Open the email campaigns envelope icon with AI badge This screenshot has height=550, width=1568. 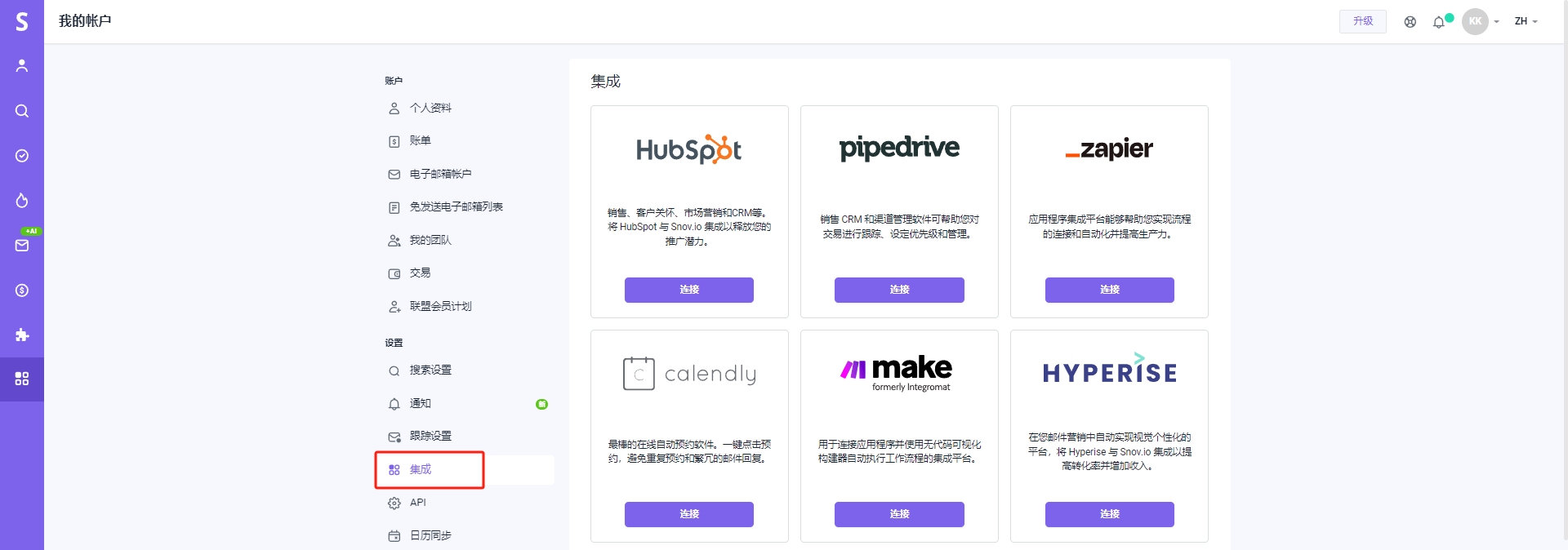click(22, 245)
